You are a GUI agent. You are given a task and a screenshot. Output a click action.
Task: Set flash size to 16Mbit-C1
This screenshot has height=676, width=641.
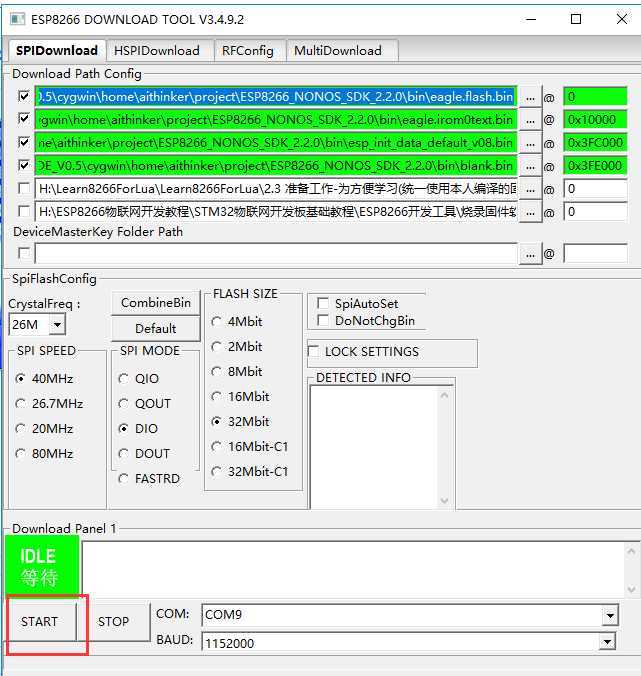216,447
